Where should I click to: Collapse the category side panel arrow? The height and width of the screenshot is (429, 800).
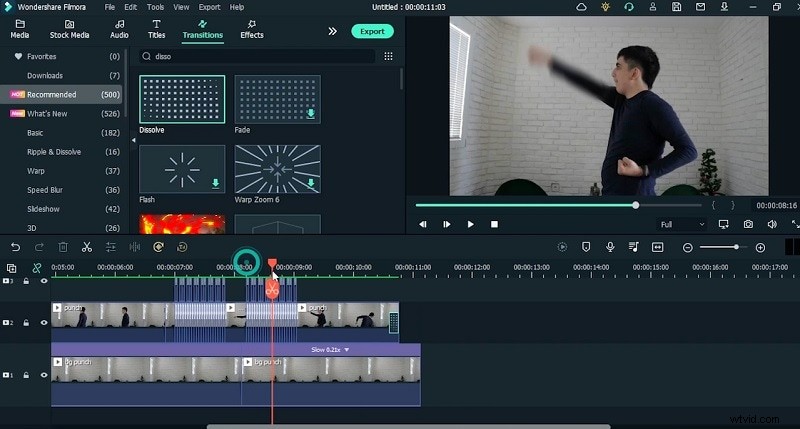(x=133, y=140)
